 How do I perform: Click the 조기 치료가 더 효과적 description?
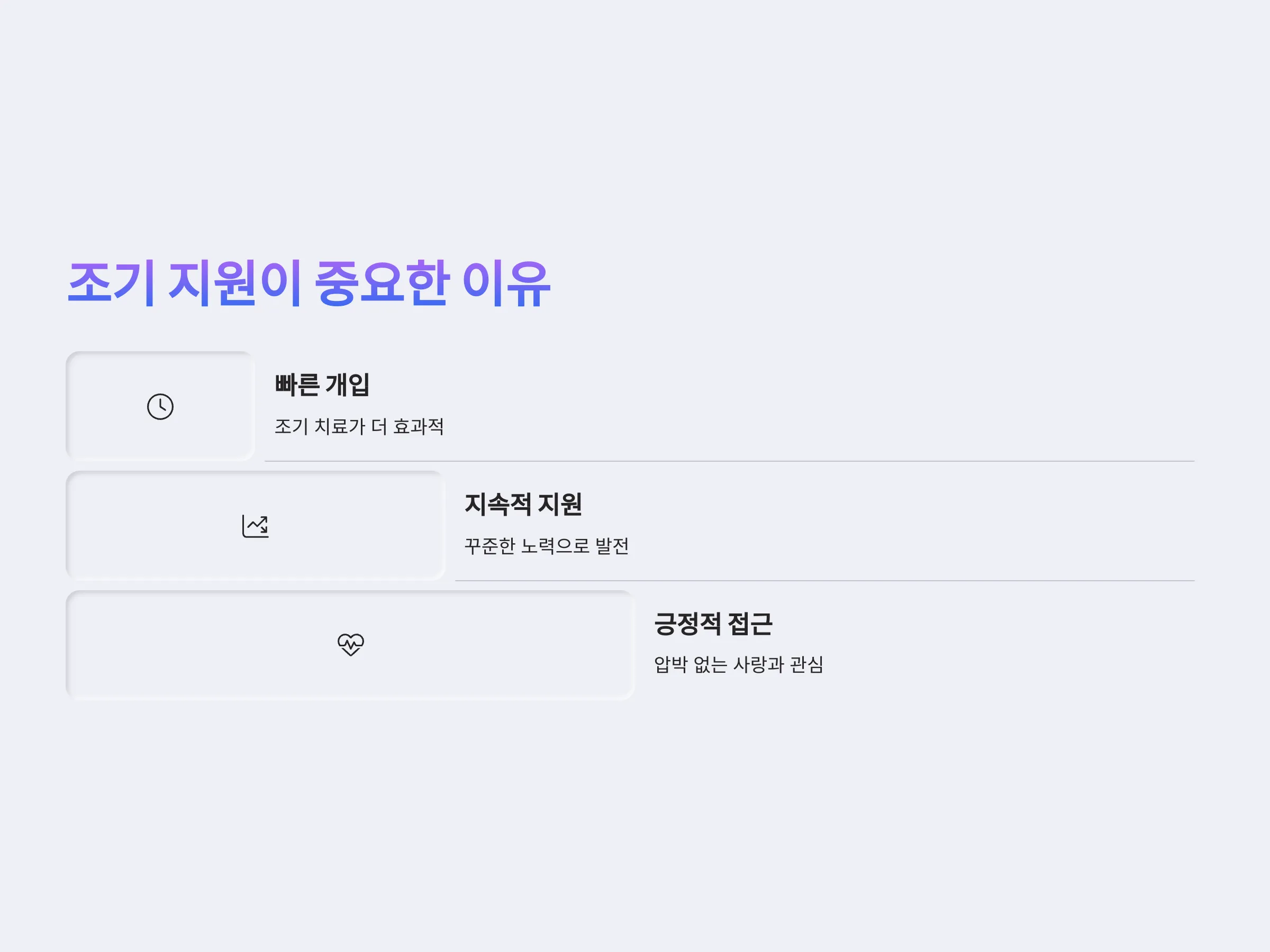tap(359, 426)
